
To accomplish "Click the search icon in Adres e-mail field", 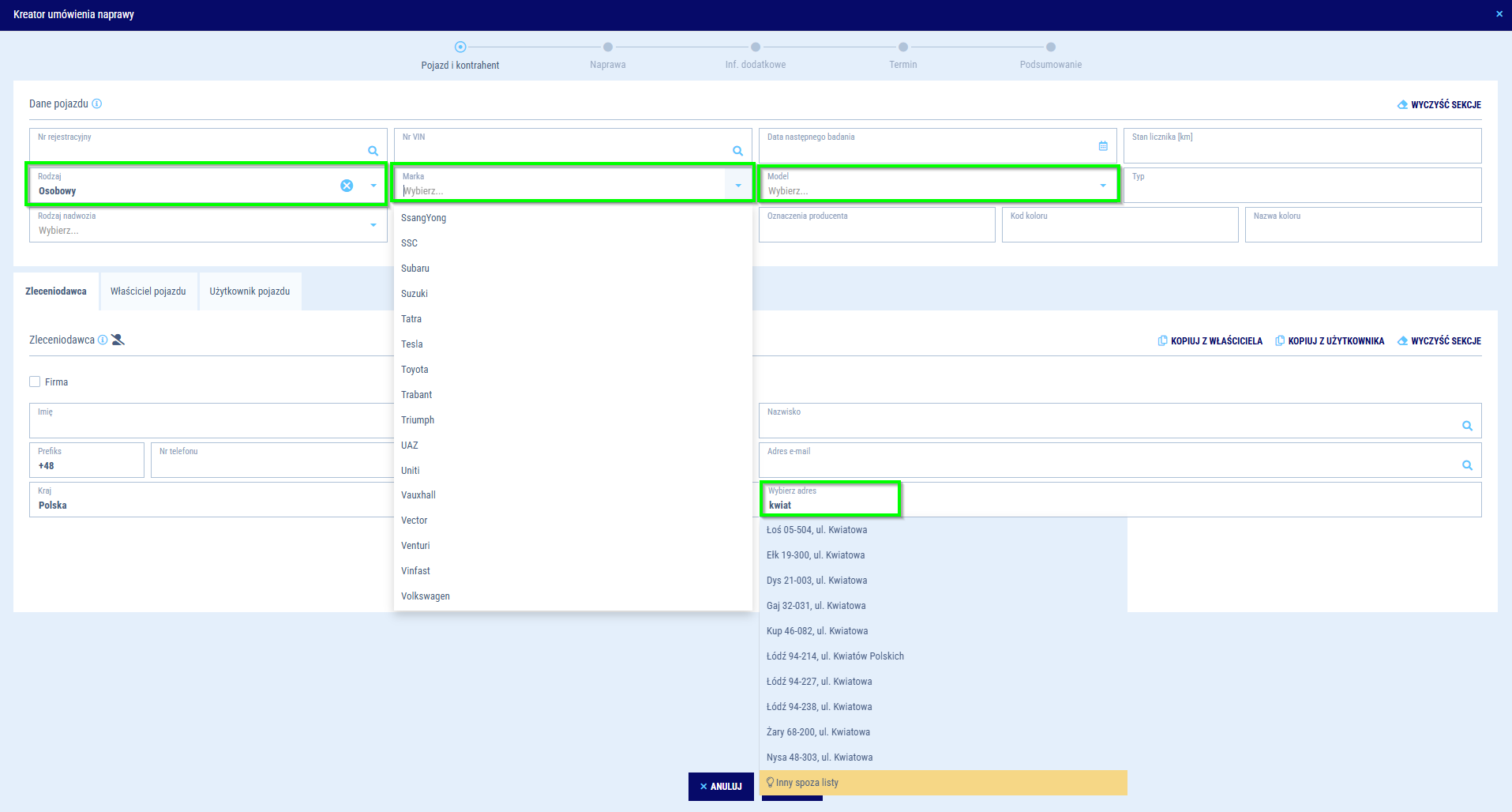I will 1467,465.
